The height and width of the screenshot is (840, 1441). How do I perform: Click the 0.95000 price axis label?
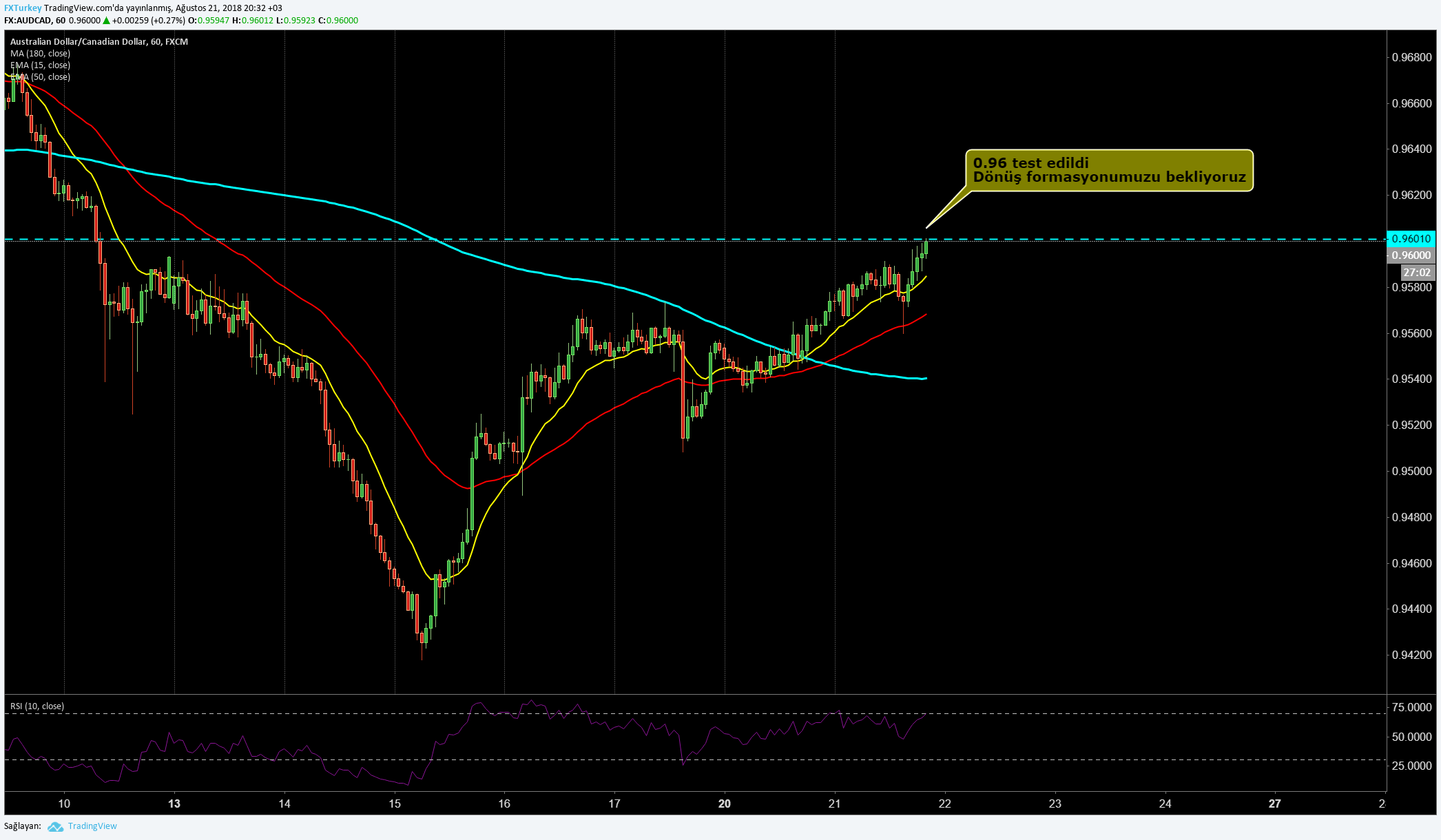click(x=1411, y=471)
